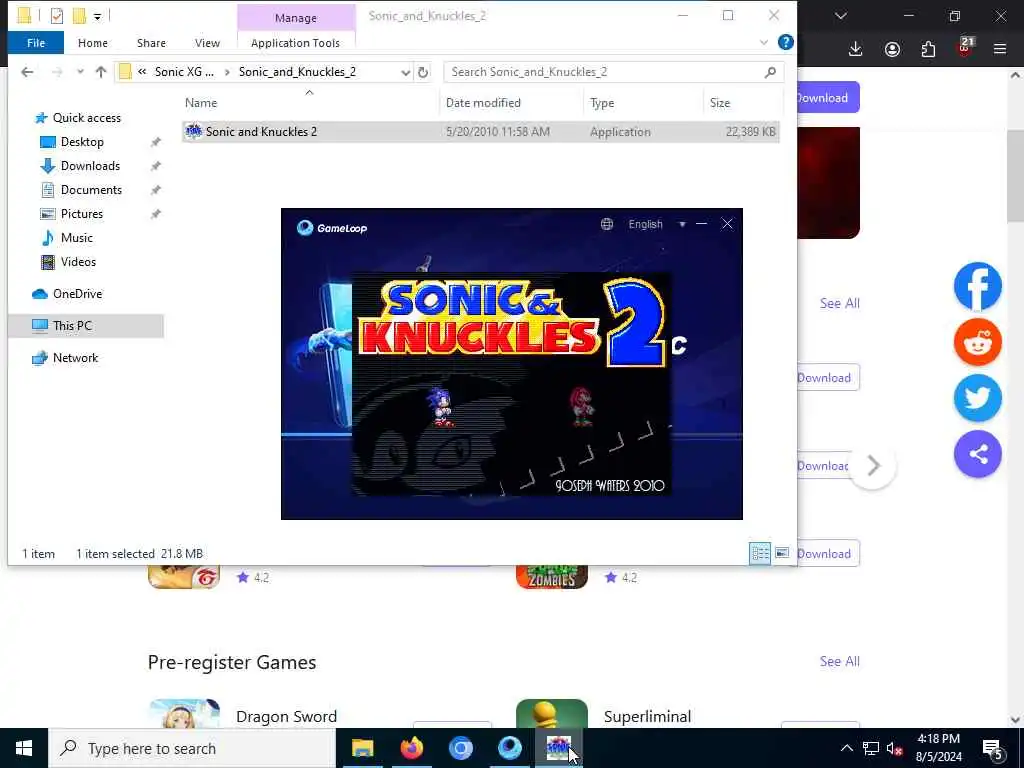
Task: Refresh the Sonic_and_Knuckles_2 folder
Action: (423, 72)
